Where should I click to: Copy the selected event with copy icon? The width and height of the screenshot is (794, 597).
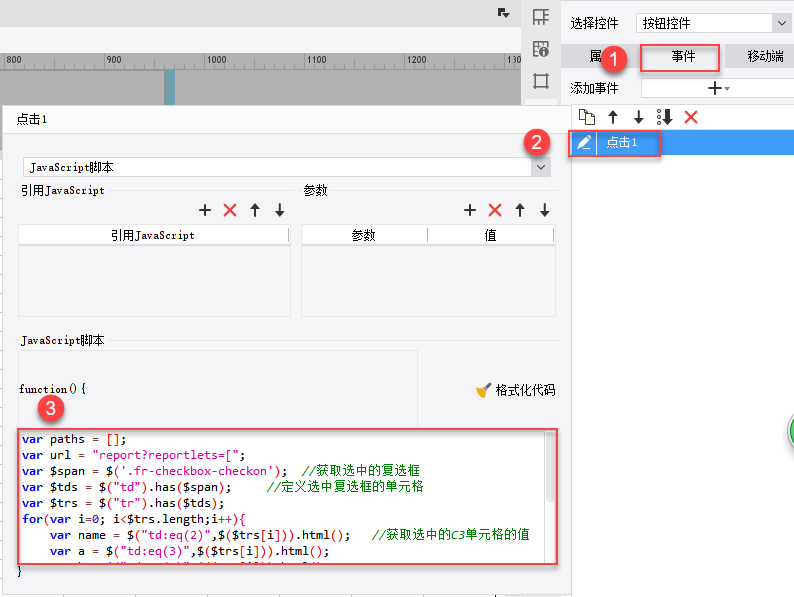(x=586, y=117)
